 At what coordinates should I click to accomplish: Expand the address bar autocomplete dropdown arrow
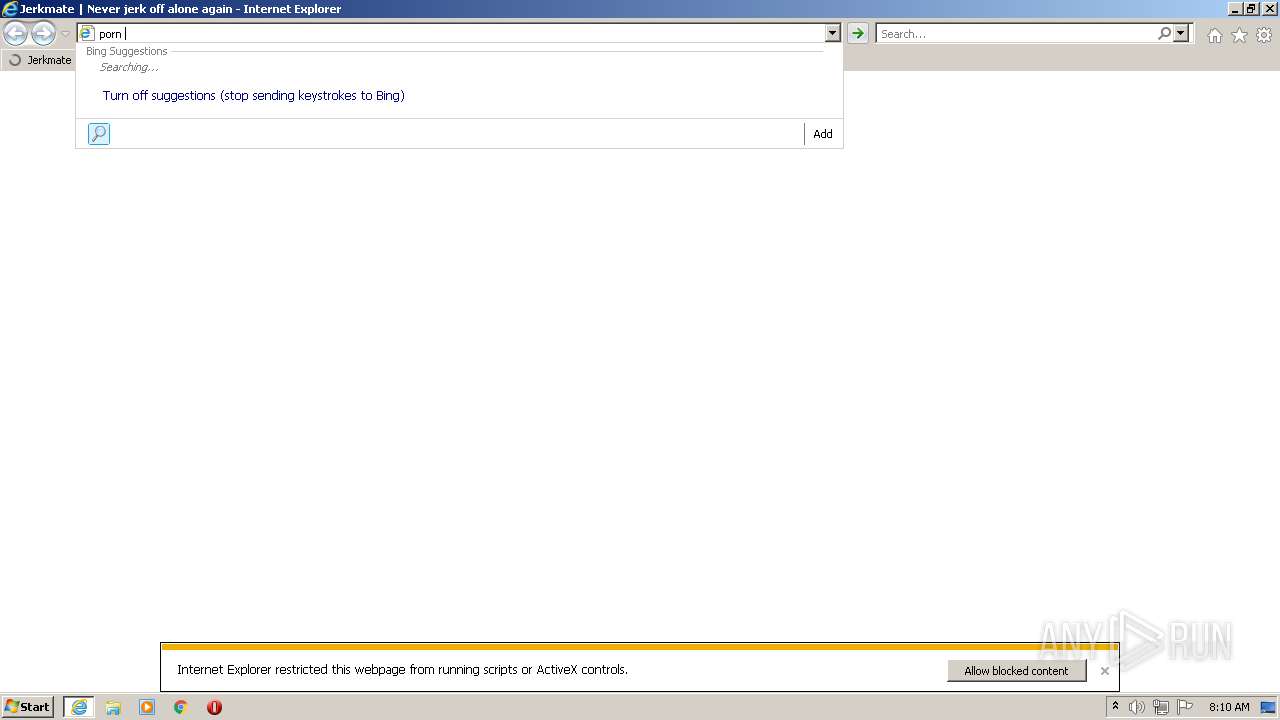click(x=832, y=34)
